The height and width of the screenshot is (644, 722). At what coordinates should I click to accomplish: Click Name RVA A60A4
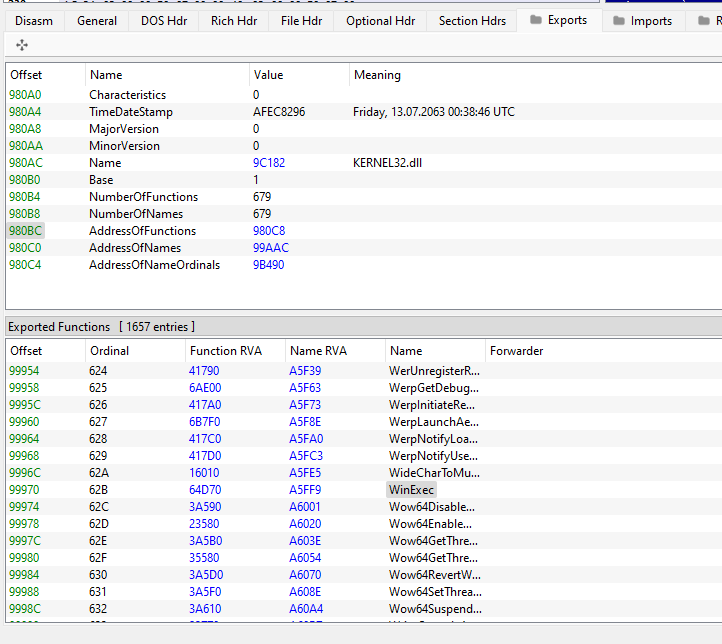[x=306, y=609]
